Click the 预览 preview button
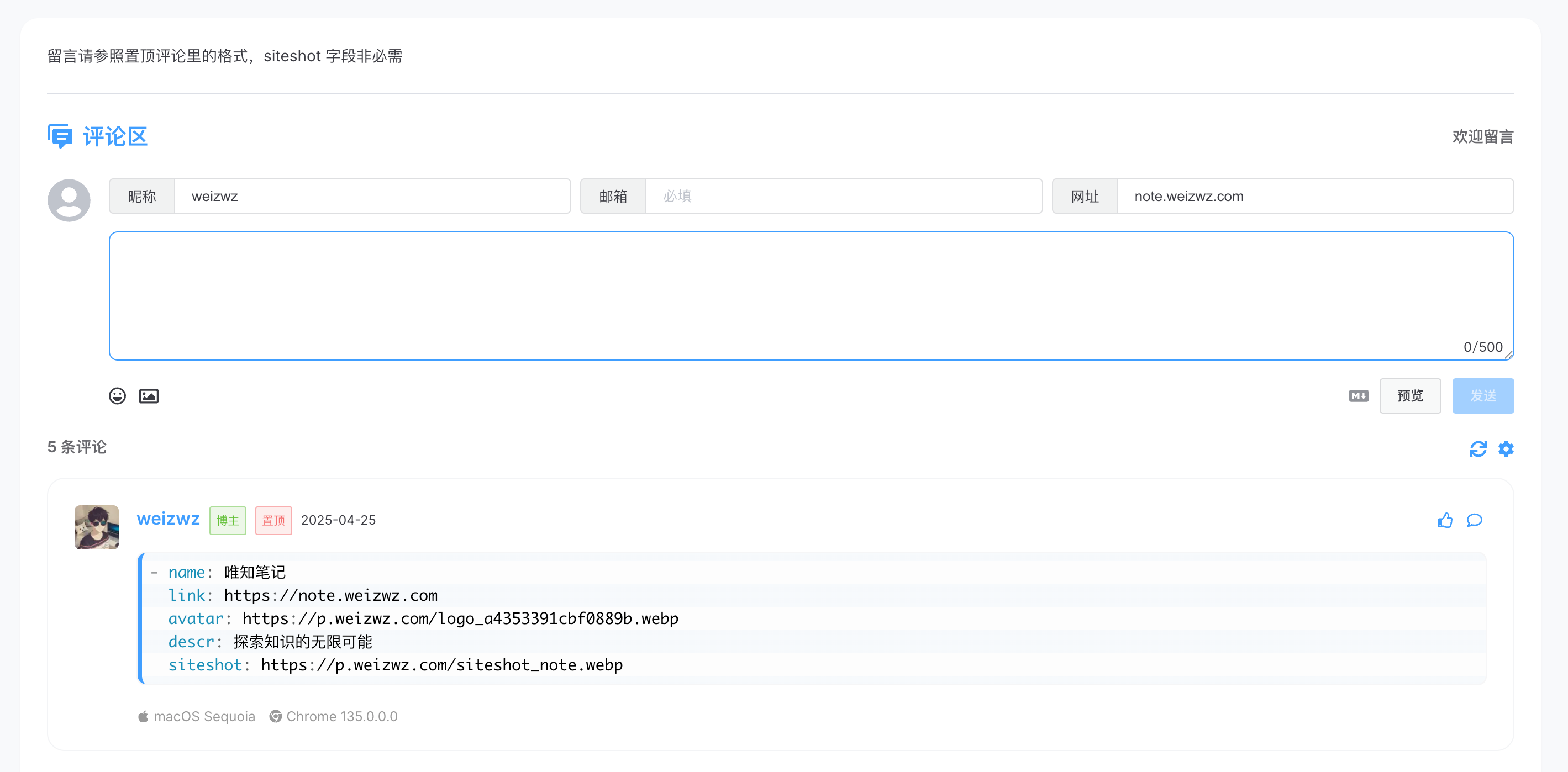Screen dimensions: 1568x772 click(1410, 395)
